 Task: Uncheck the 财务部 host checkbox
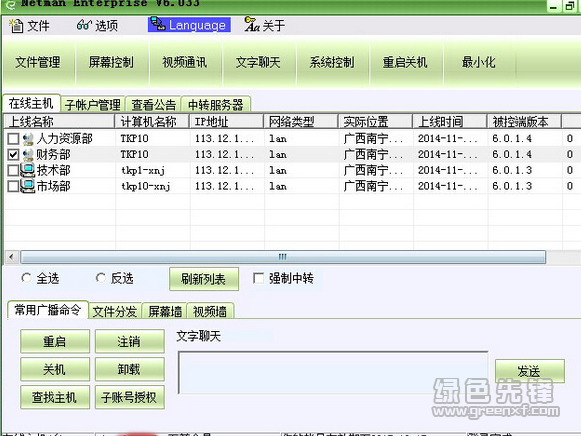pos(13,154)
